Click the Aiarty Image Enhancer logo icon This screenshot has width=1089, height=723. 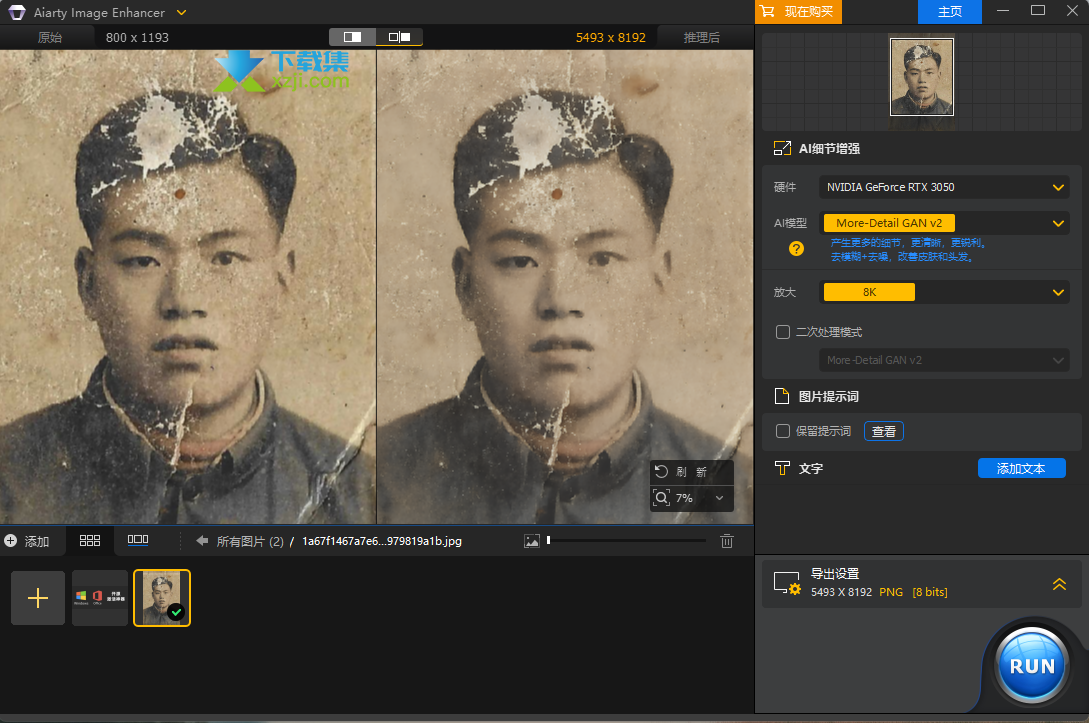[x=17, y=13]
